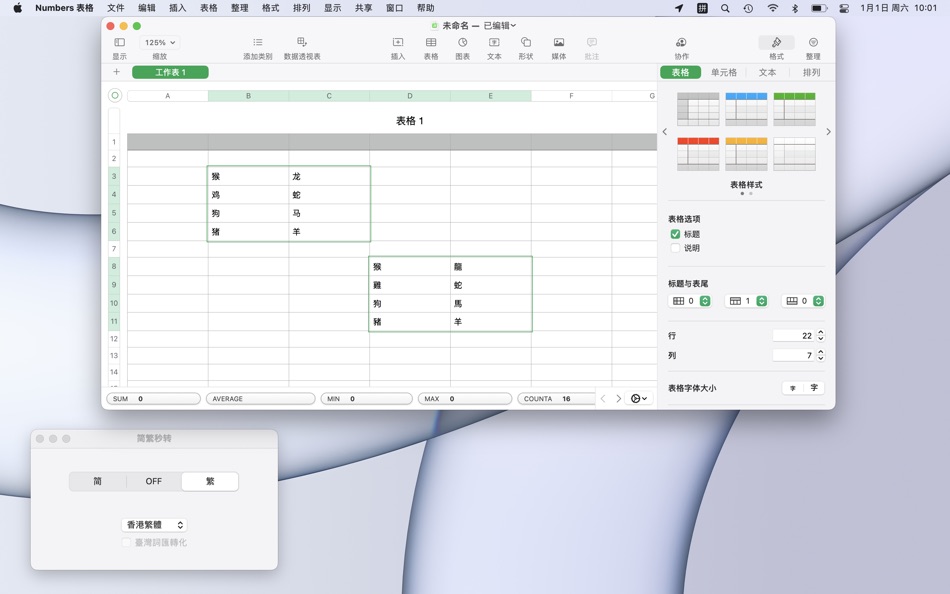The image size is (950, 594).
Task: Switch to the 文本 inspector tab
Action: tap(768, 72)
